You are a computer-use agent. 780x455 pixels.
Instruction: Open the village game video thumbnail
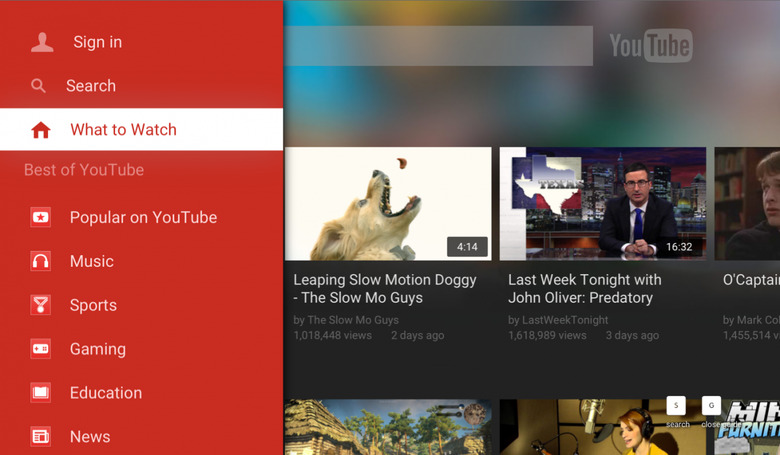coord(388,427)
